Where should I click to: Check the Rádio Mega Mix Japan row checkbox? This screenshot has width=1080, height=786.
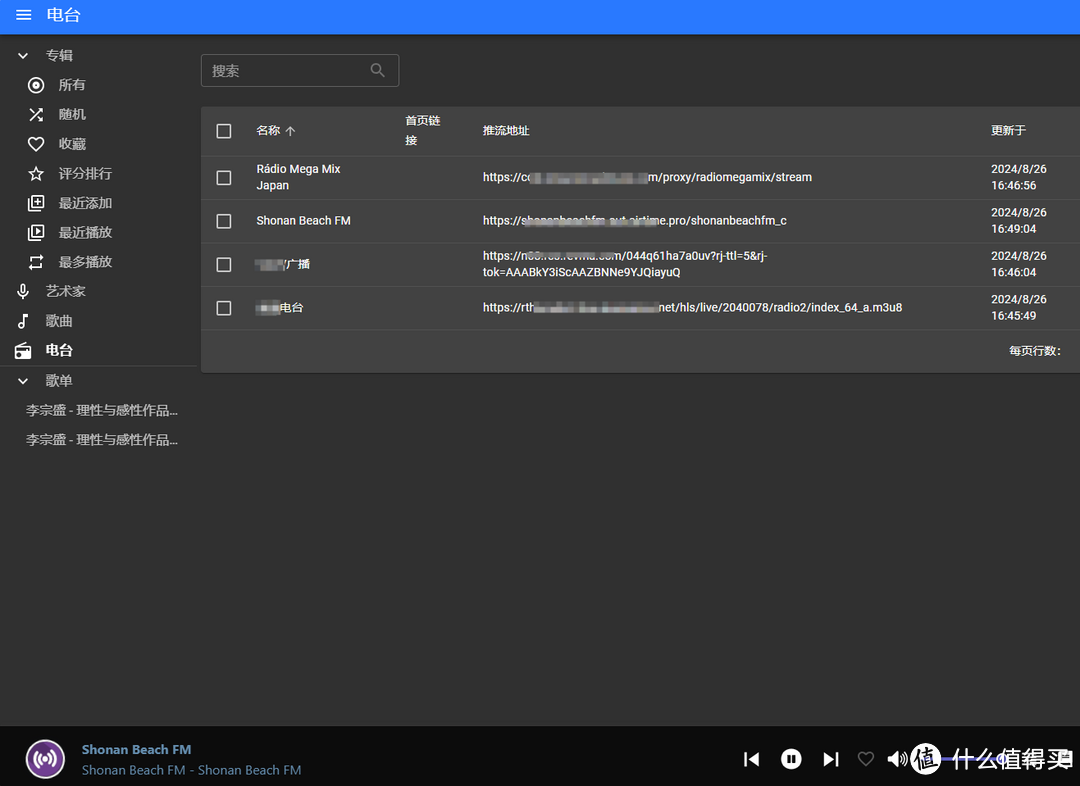pyautogui.click(x=224, y=177)
